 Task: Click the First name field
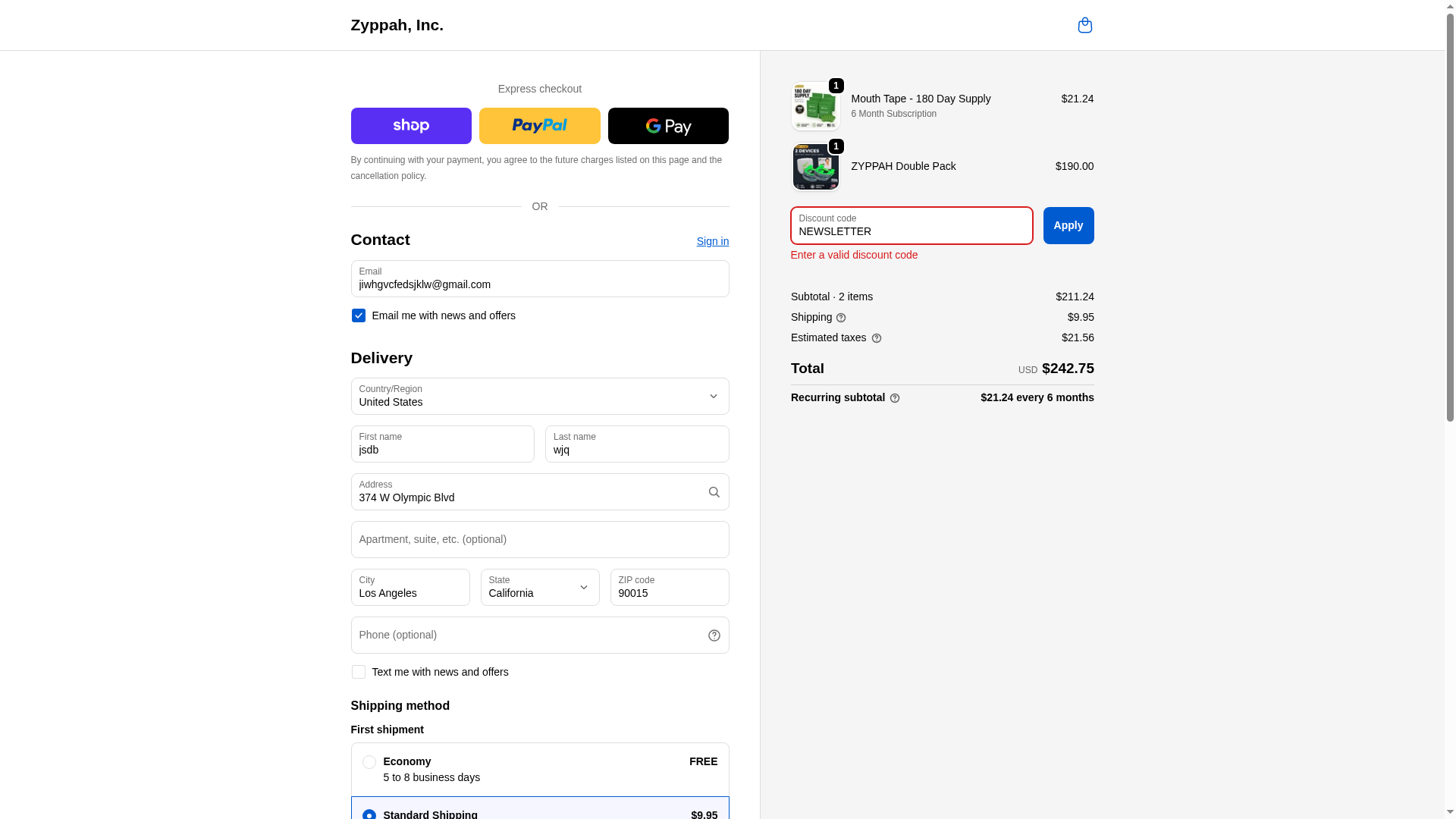coord(443,444)
